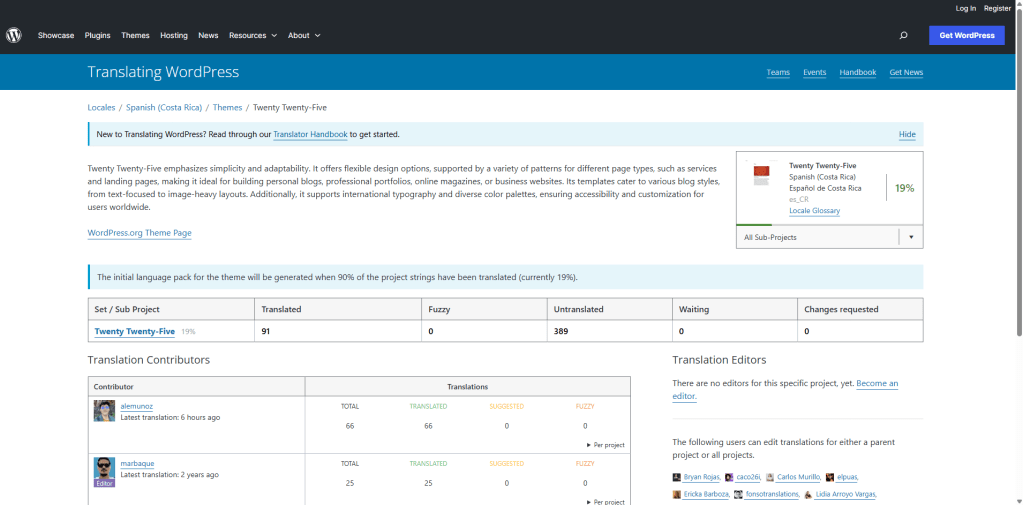Click the translated count 91
Viewport: 1023px width, 505px height.
coord(266,331)
